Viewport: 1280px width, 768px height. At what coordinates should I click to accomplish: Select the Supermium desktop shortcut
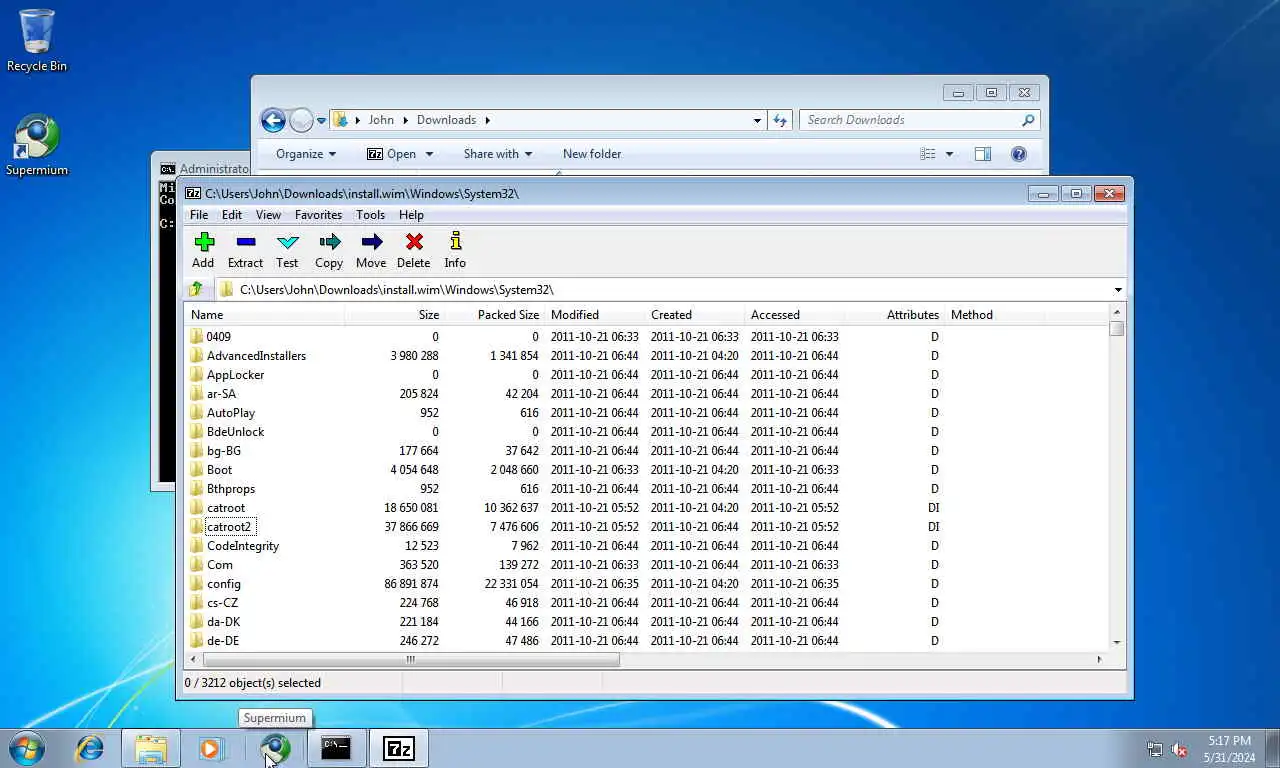coord(37,145)
